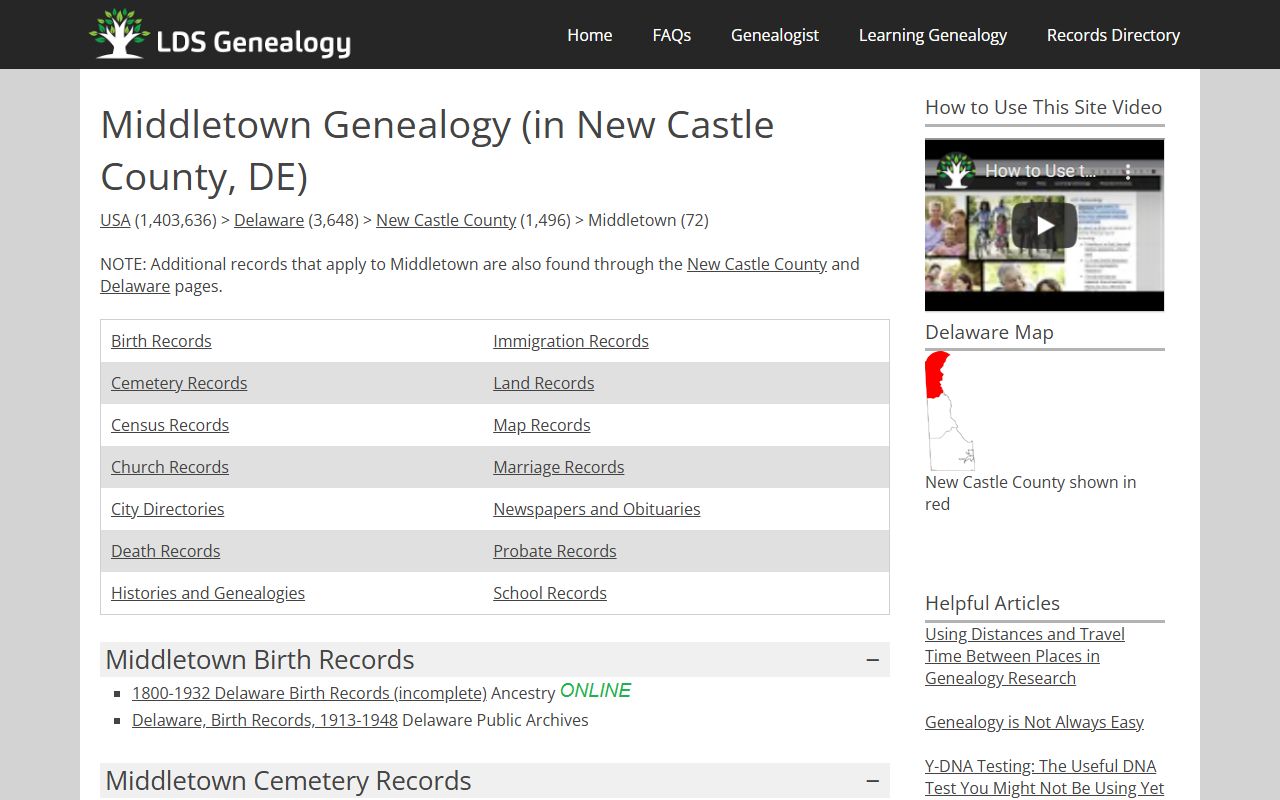
Task: Jump to Death Records
Action: click(x=166, y=551)
